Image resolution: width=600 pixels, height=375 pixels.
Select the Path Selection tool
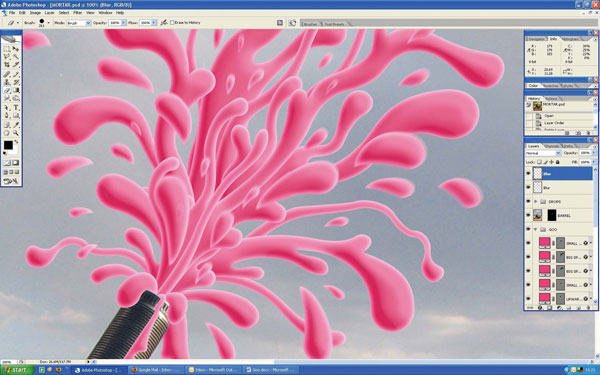7,108
